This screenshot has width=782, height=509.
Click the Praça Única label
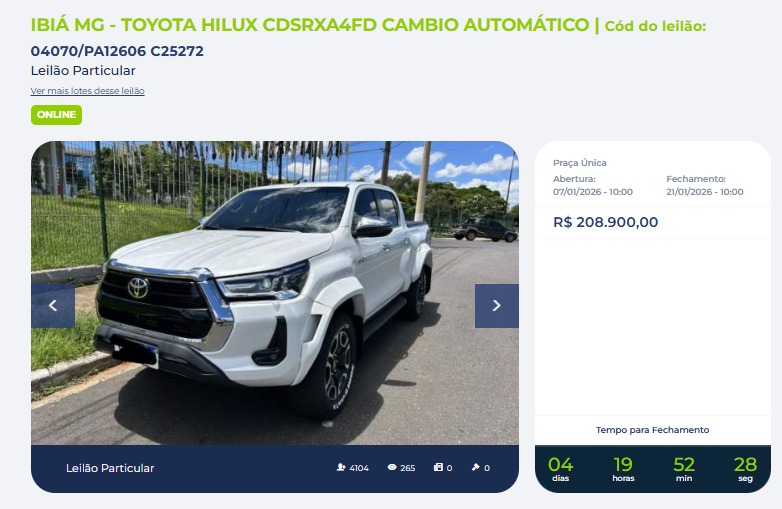[x=580, y=163]
